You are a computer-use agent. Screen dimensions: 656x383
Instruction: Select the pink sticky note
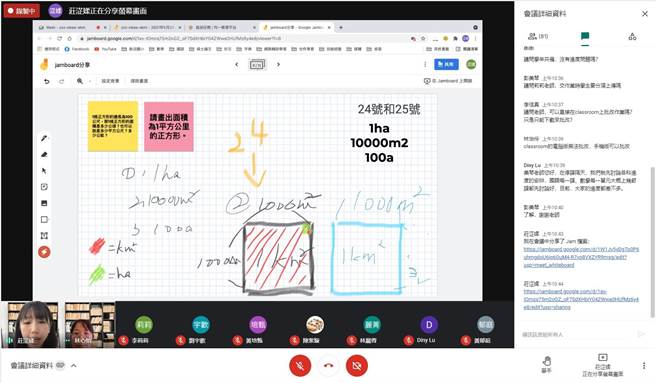(169, 126)
